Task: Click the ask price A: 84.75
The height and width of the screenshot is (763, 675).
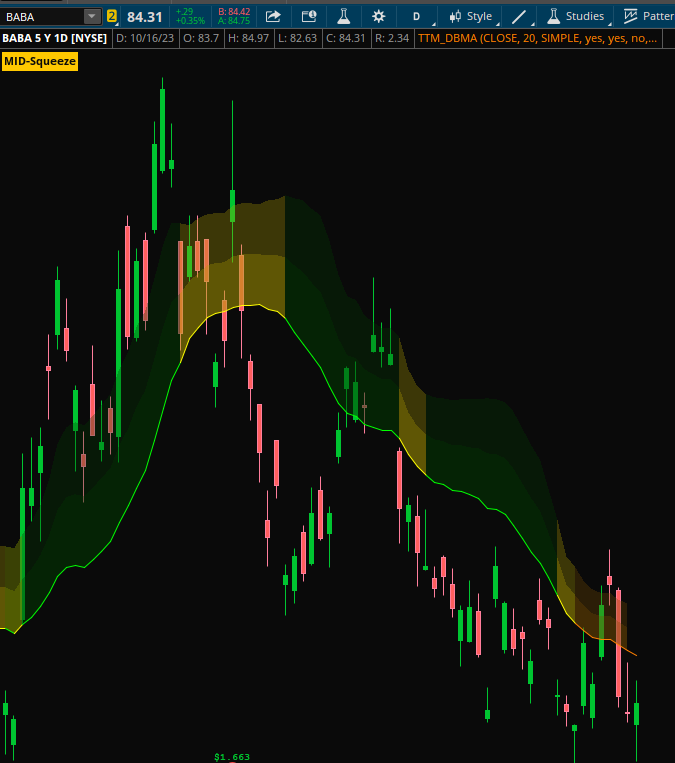Action: (234, 21)
